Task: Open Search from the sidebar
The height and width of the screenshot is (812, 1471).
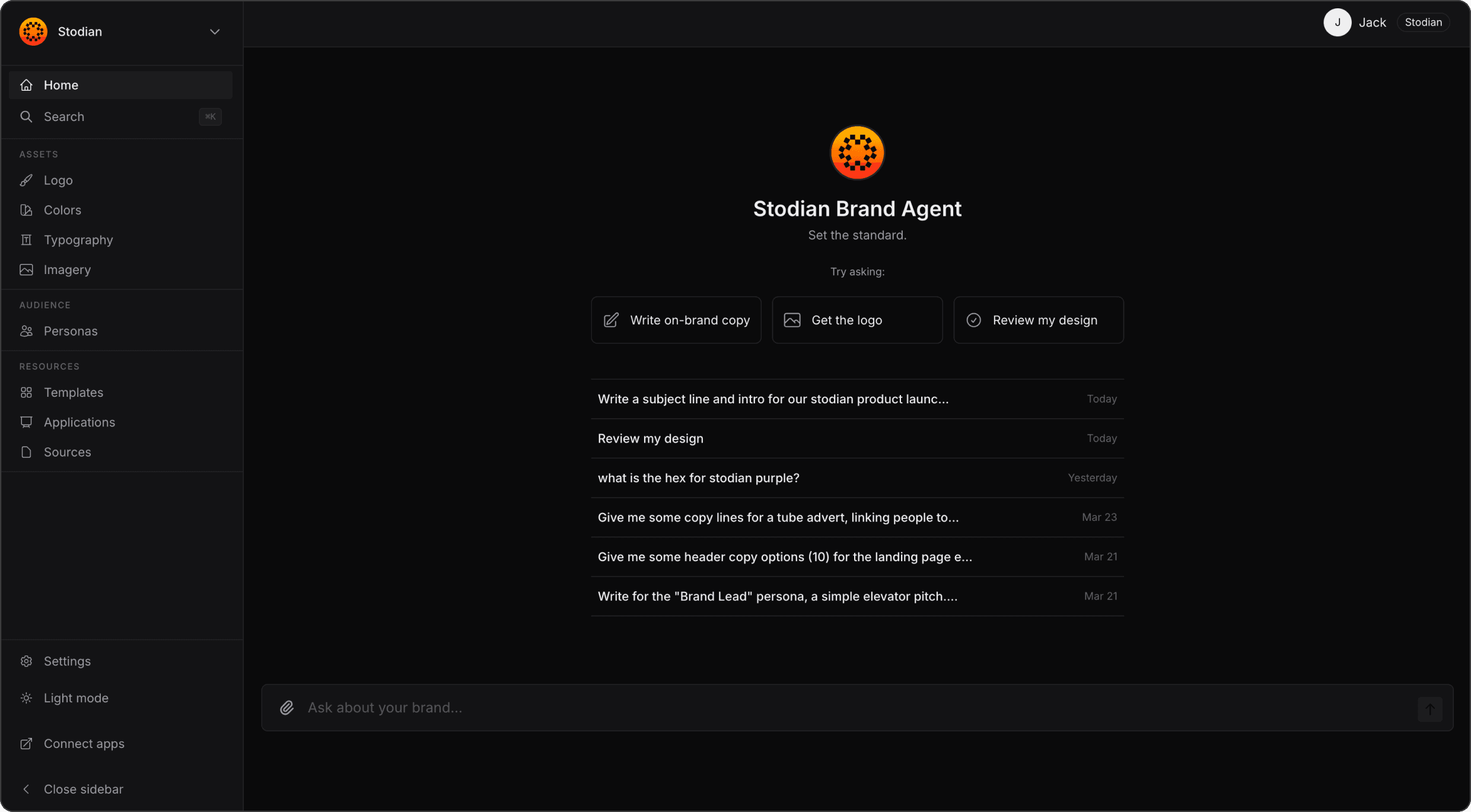Action: [x=64, y=117]
